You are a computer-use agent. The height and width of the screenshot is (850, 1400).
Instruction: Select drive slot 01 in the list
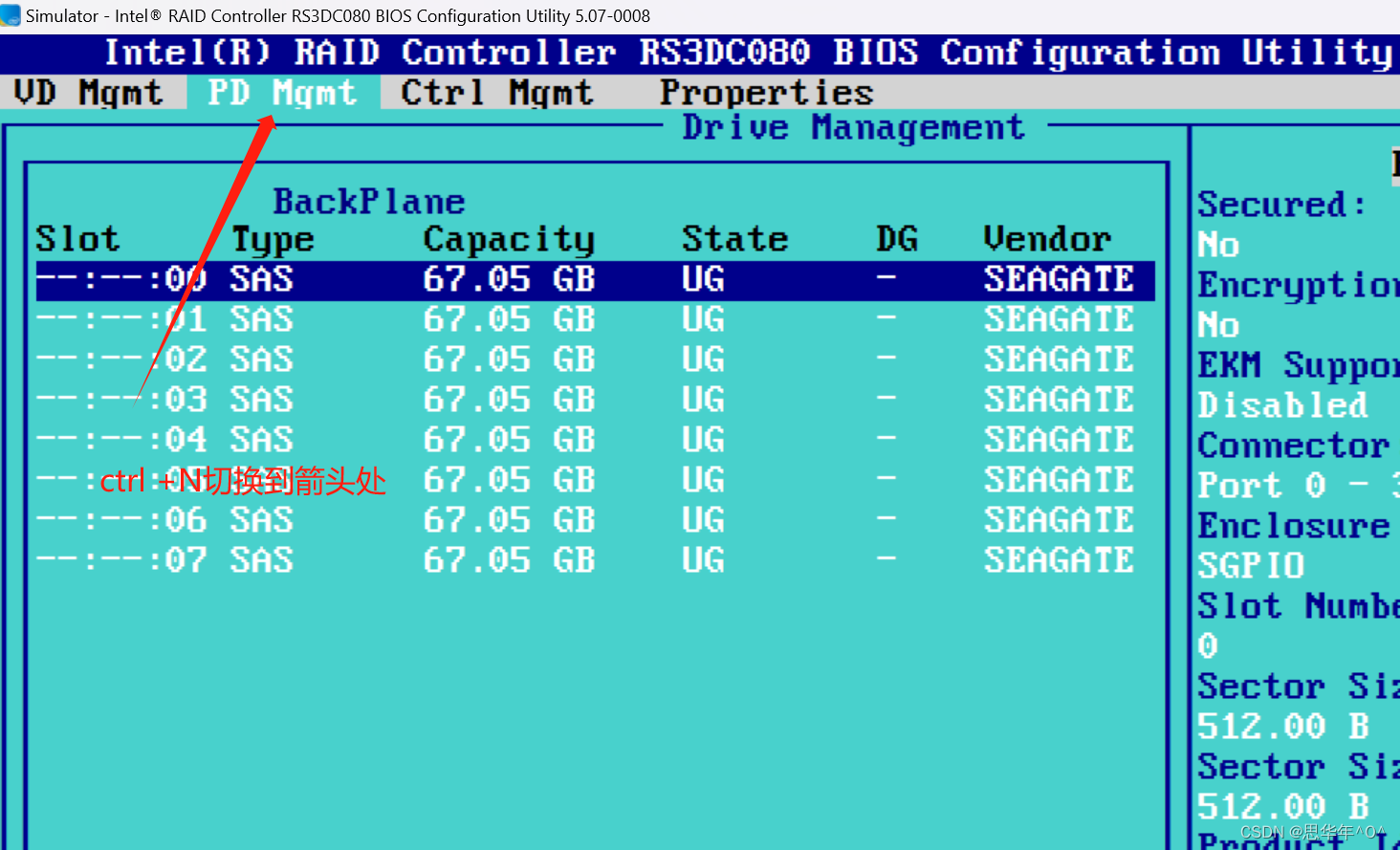point(383,318)
